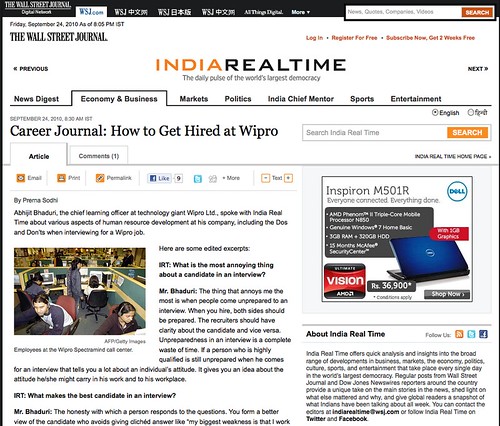The image size is (500, 426).
Task: Click Register For Free link
Action: [x=354, y=38]
